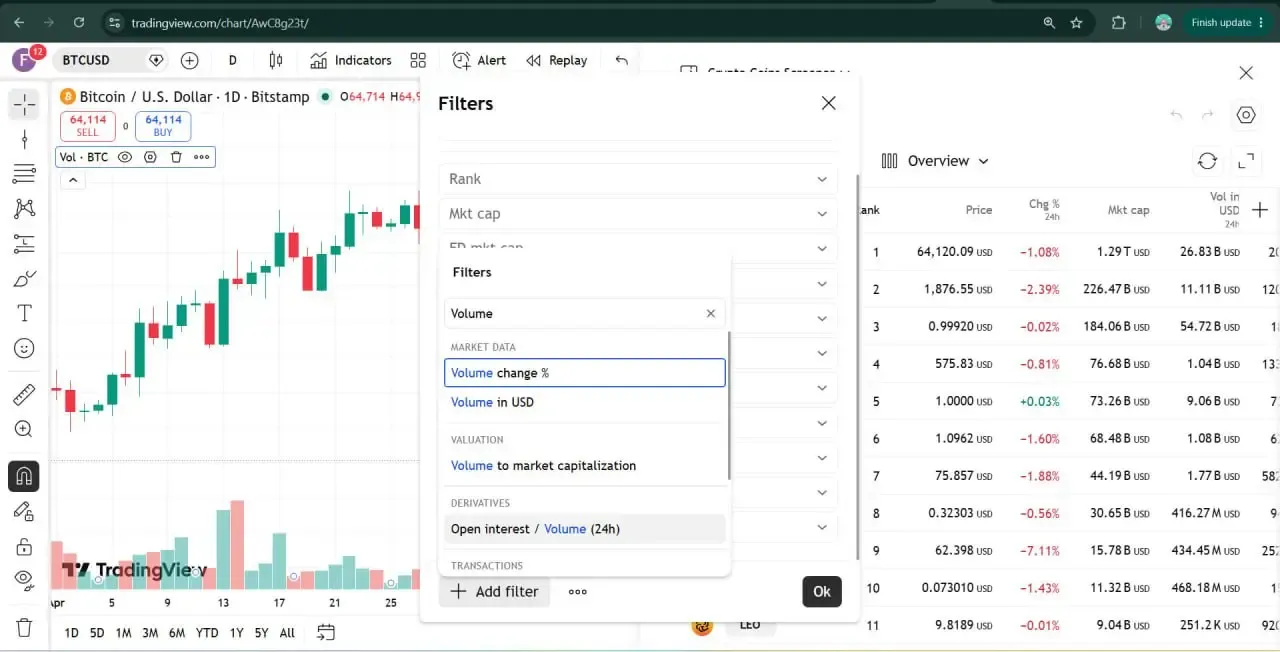Click the Add filter button

tap(495, 591)
